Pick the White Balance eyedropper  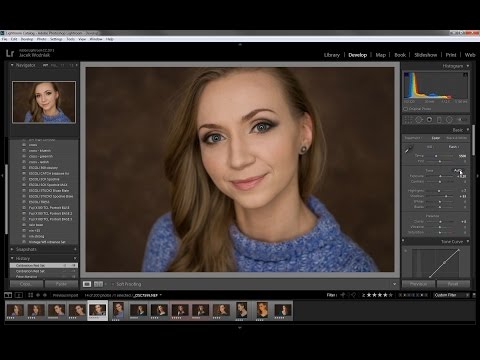pyautogui.click(x=409, y=150)
